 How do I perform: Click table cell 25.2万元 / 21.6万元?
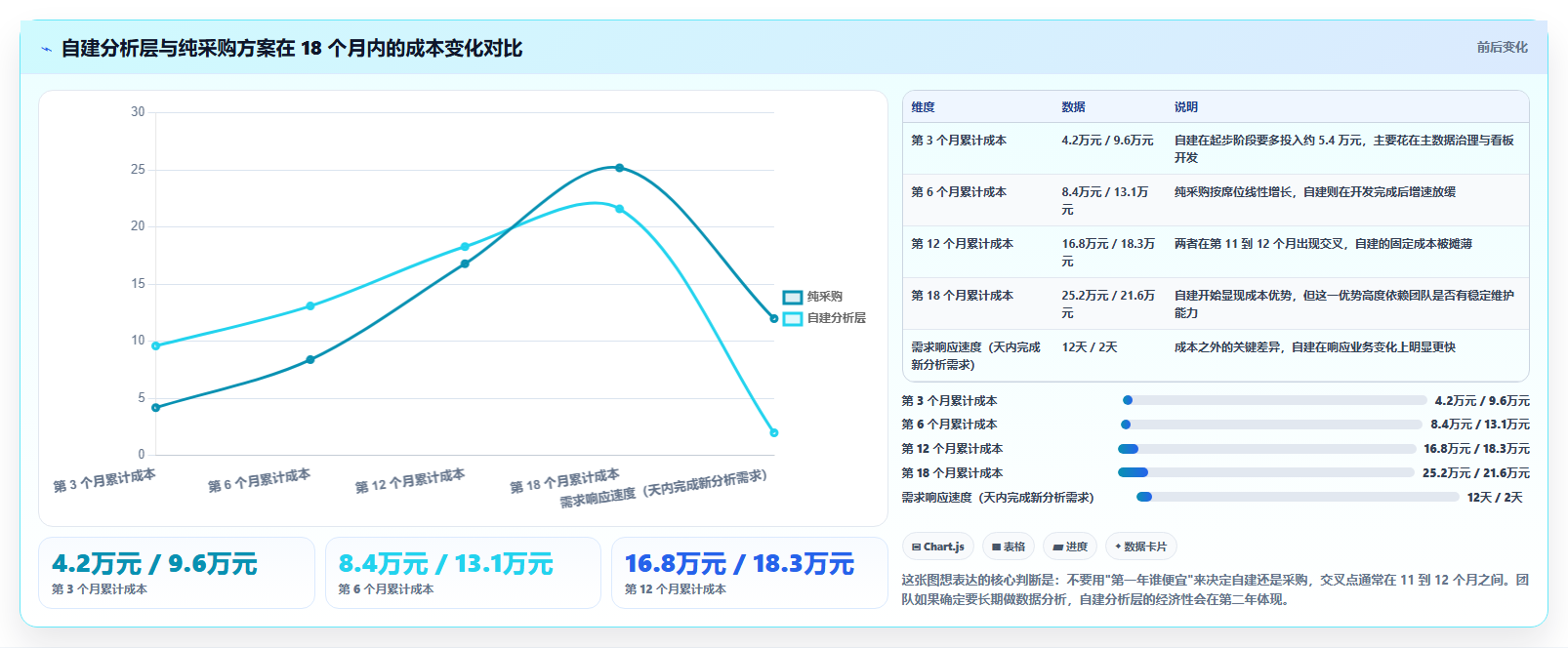[x=1107, y=304]
